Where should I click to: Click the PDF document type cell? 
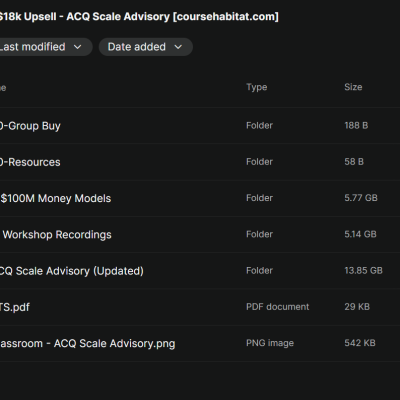coord(277,307)
